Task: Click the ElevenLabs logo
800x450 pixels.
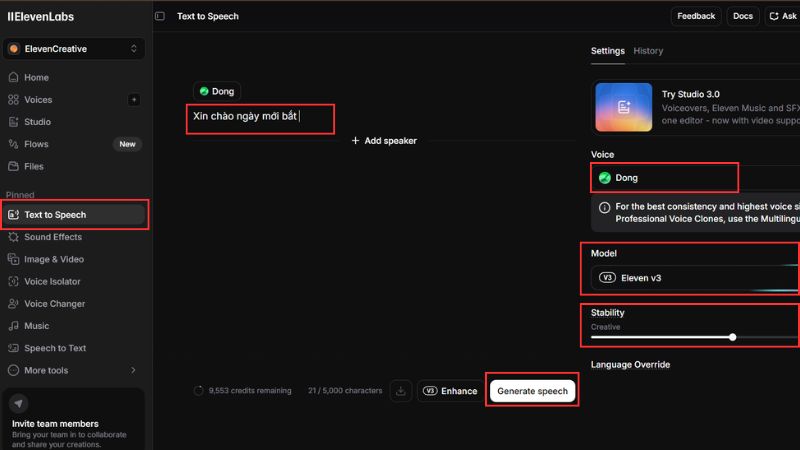Action: point(41,16)
